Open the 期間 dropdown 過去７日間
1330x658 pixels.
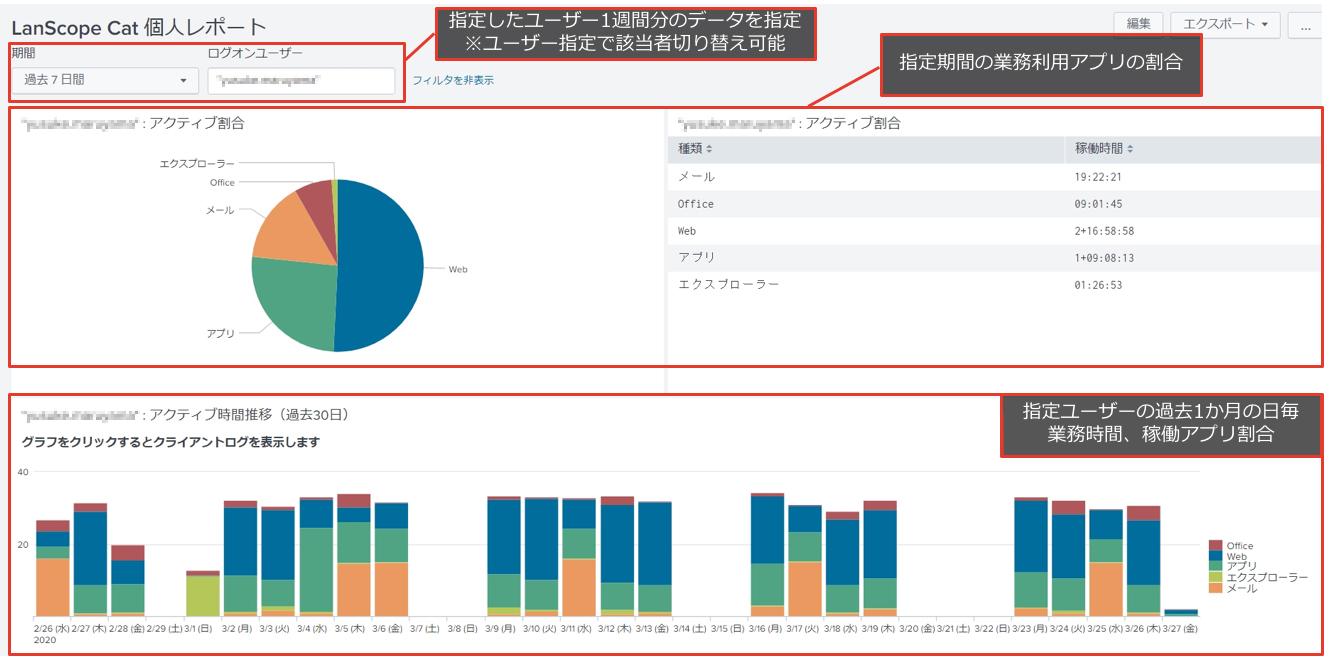[x=104, y=80]
